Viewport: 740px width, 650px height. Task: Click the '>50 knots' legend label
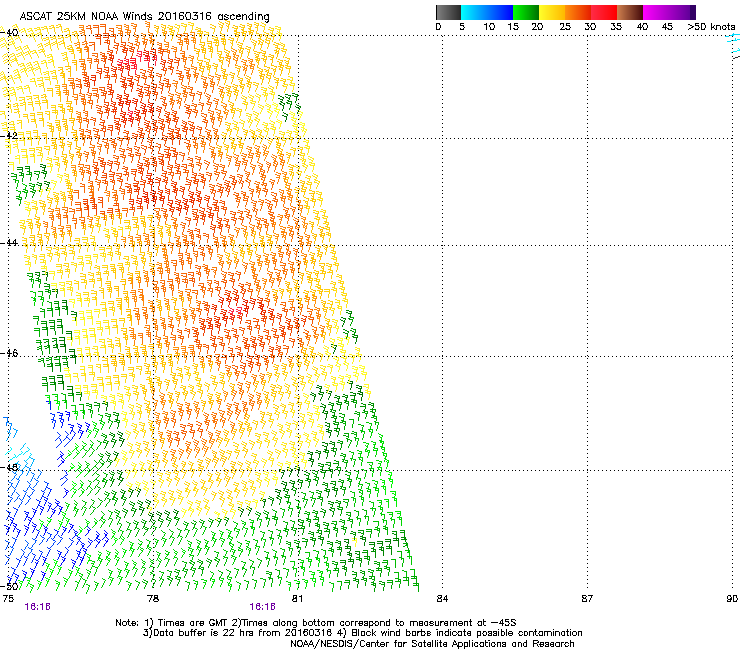point(711,27)
